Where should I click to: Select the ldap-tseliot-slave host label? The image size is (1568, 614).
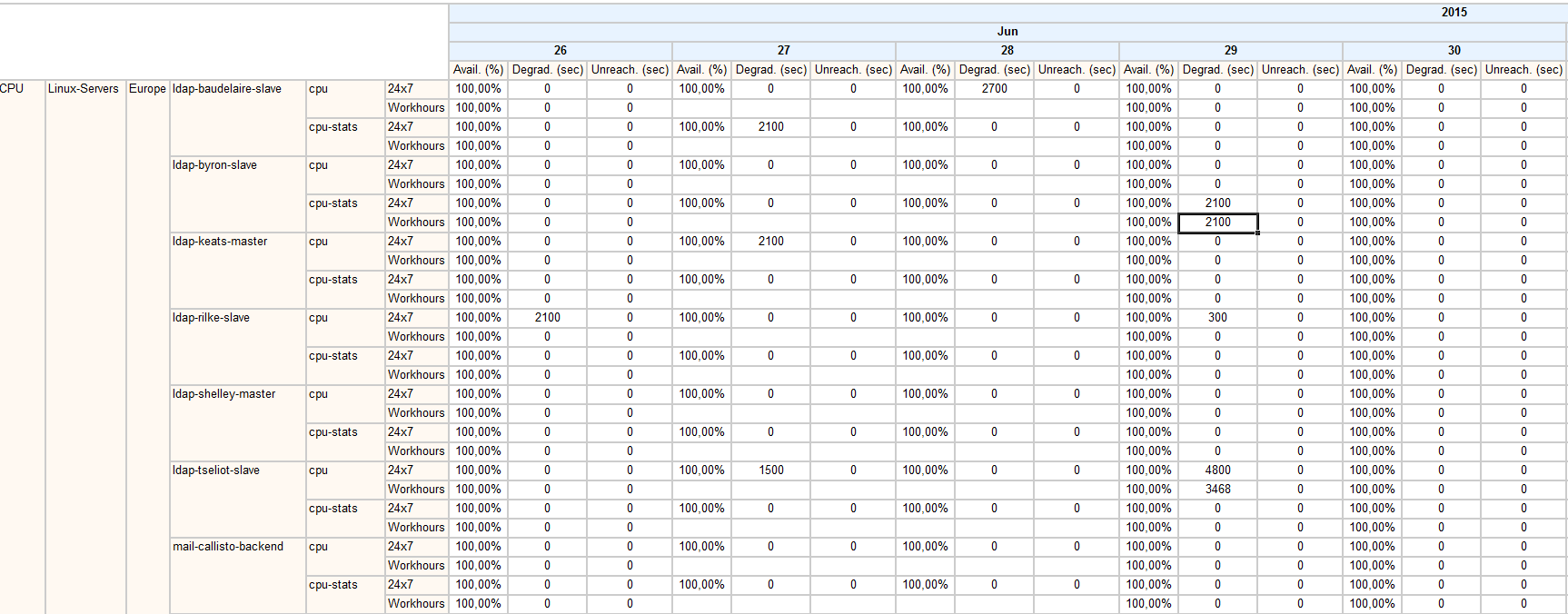(x=216, y=470)
